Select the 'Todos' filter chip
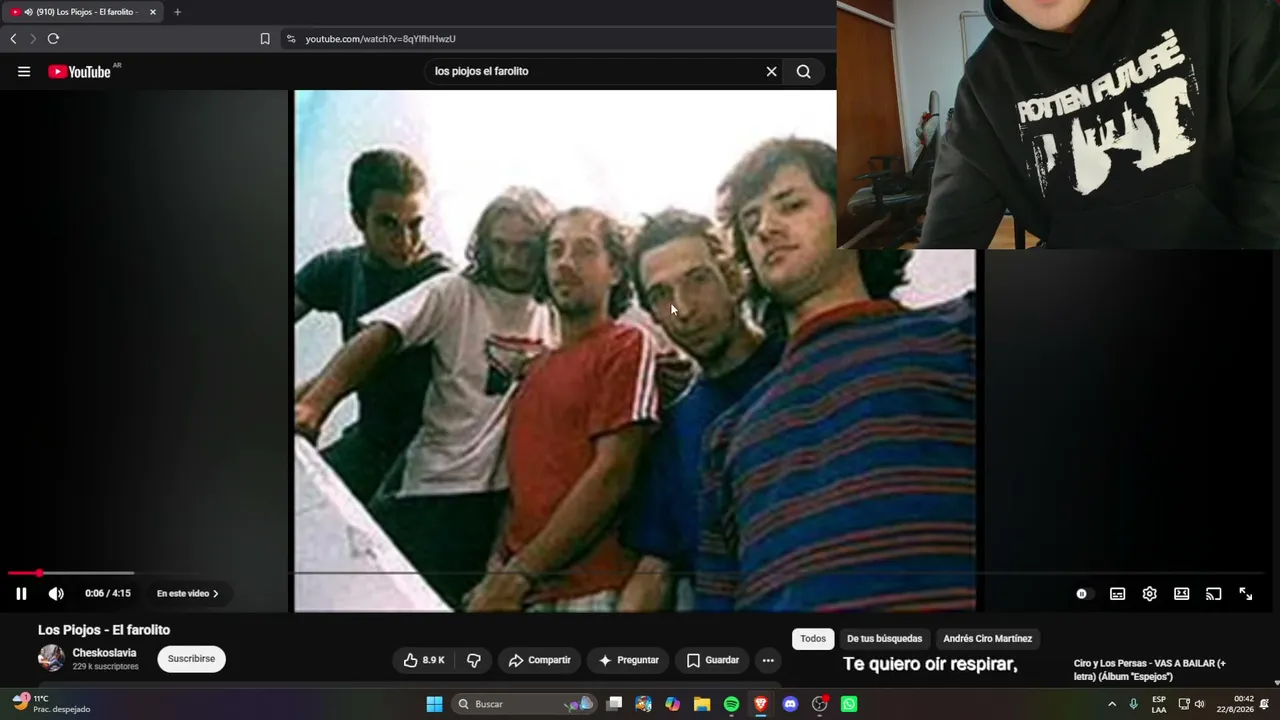 [813, 639]
